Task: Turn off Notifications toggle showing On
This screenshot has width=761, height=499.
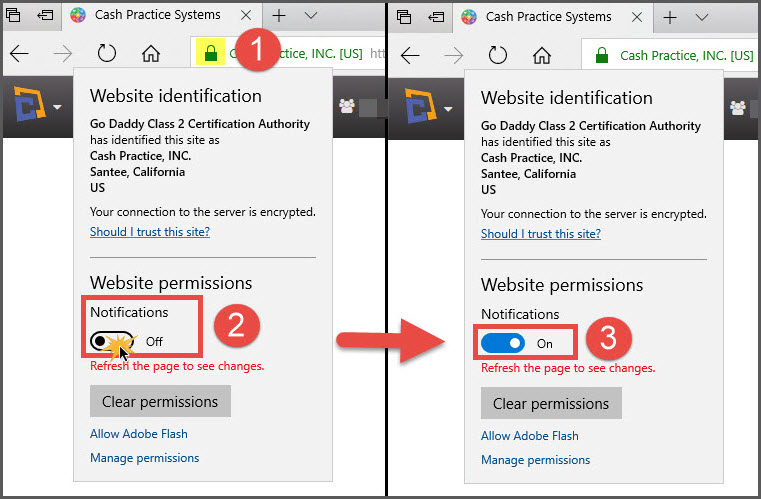Action: (503, 343)
